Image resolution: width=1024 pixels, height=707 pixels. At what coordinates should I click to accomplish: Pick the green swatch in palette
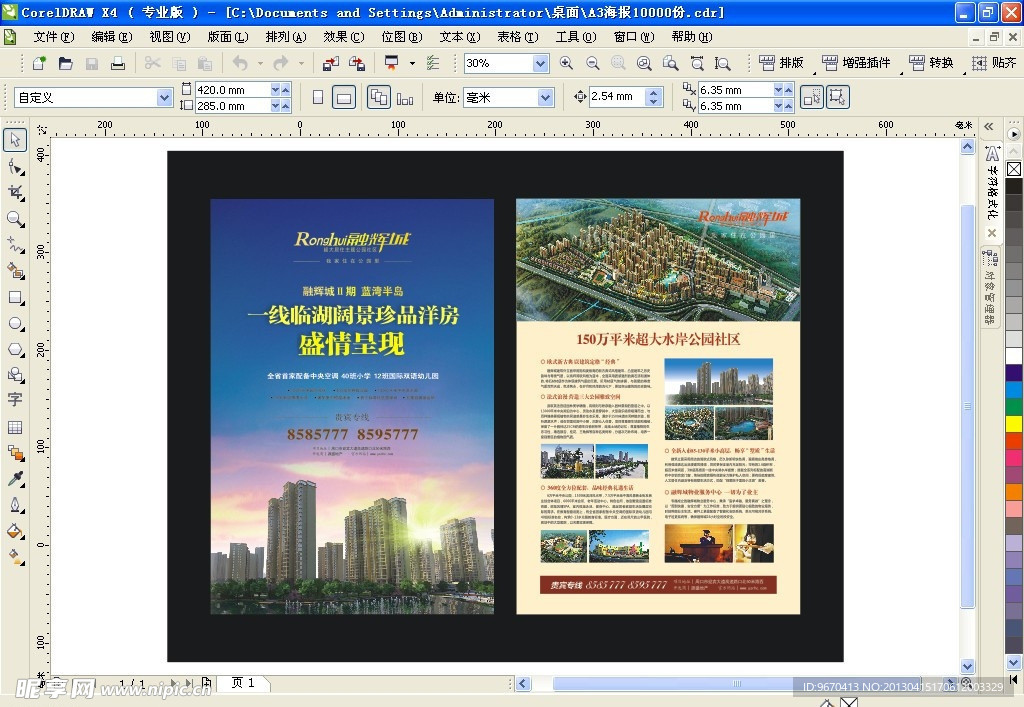pos(1014,407)
